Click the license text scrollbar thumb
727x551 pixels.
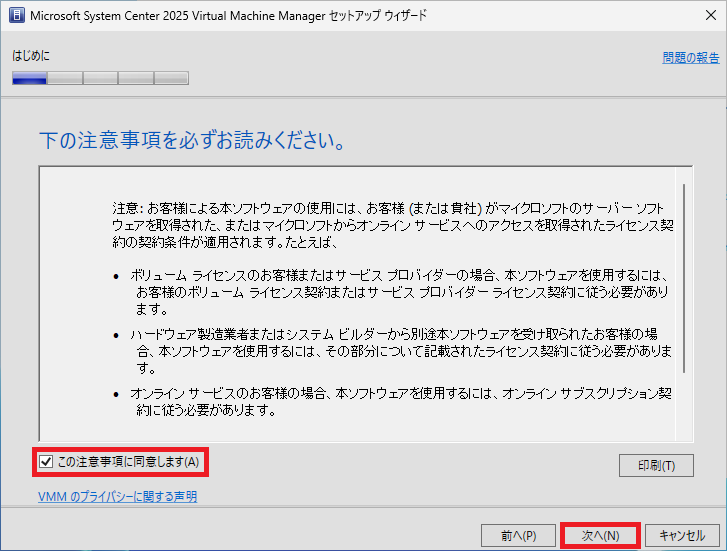[x=683, y=278]
